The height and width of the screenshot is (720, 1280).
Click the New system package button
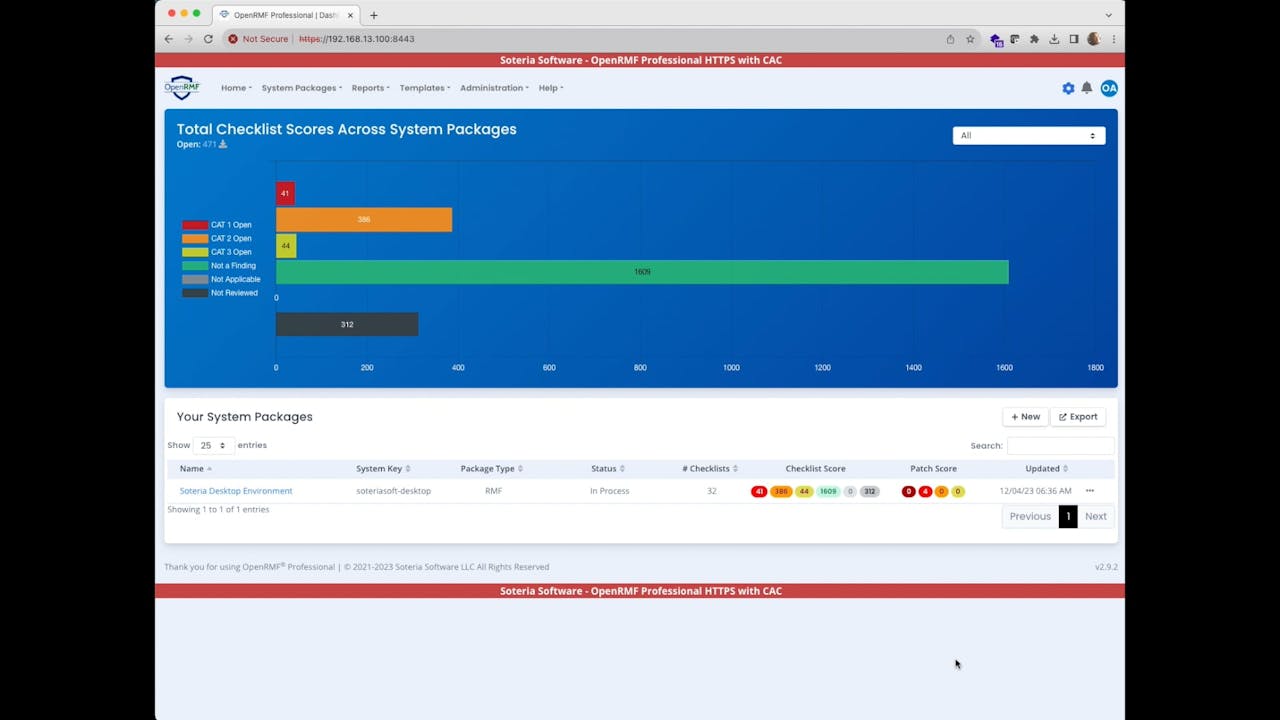coord(1025,417)
